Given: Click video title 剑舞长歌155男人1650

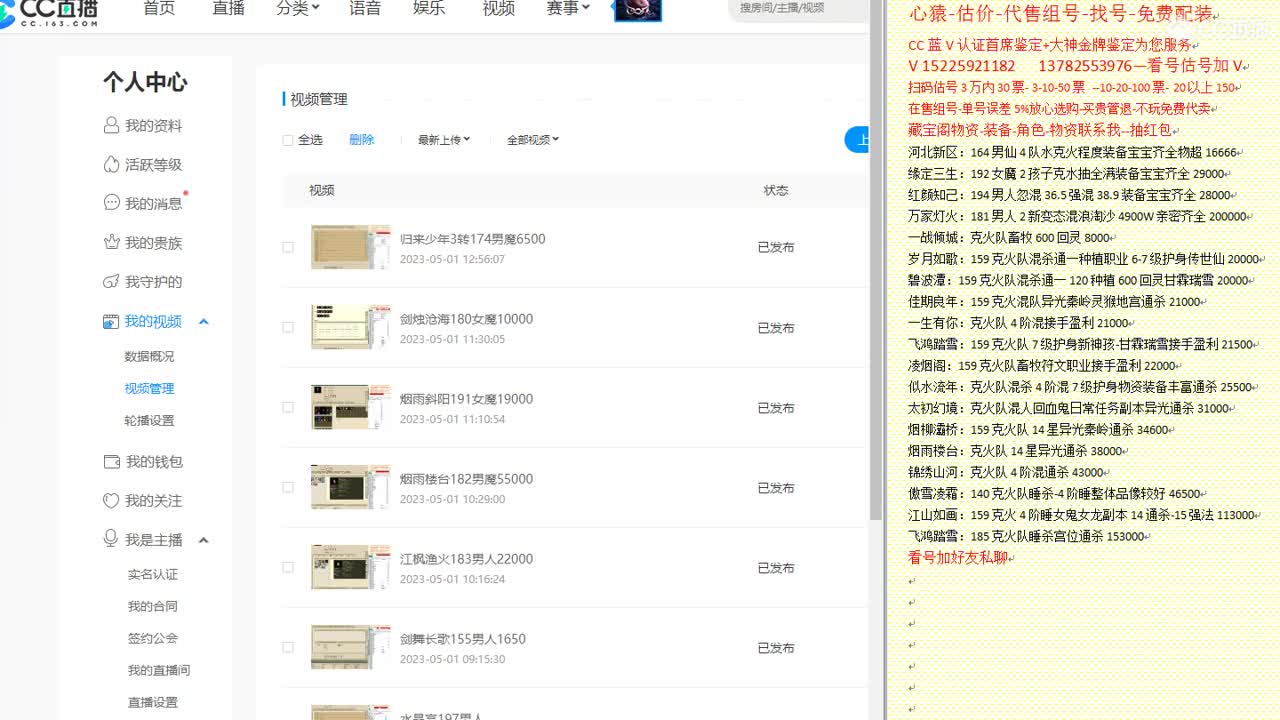Looking at the screenshot, I should [462, 639].
